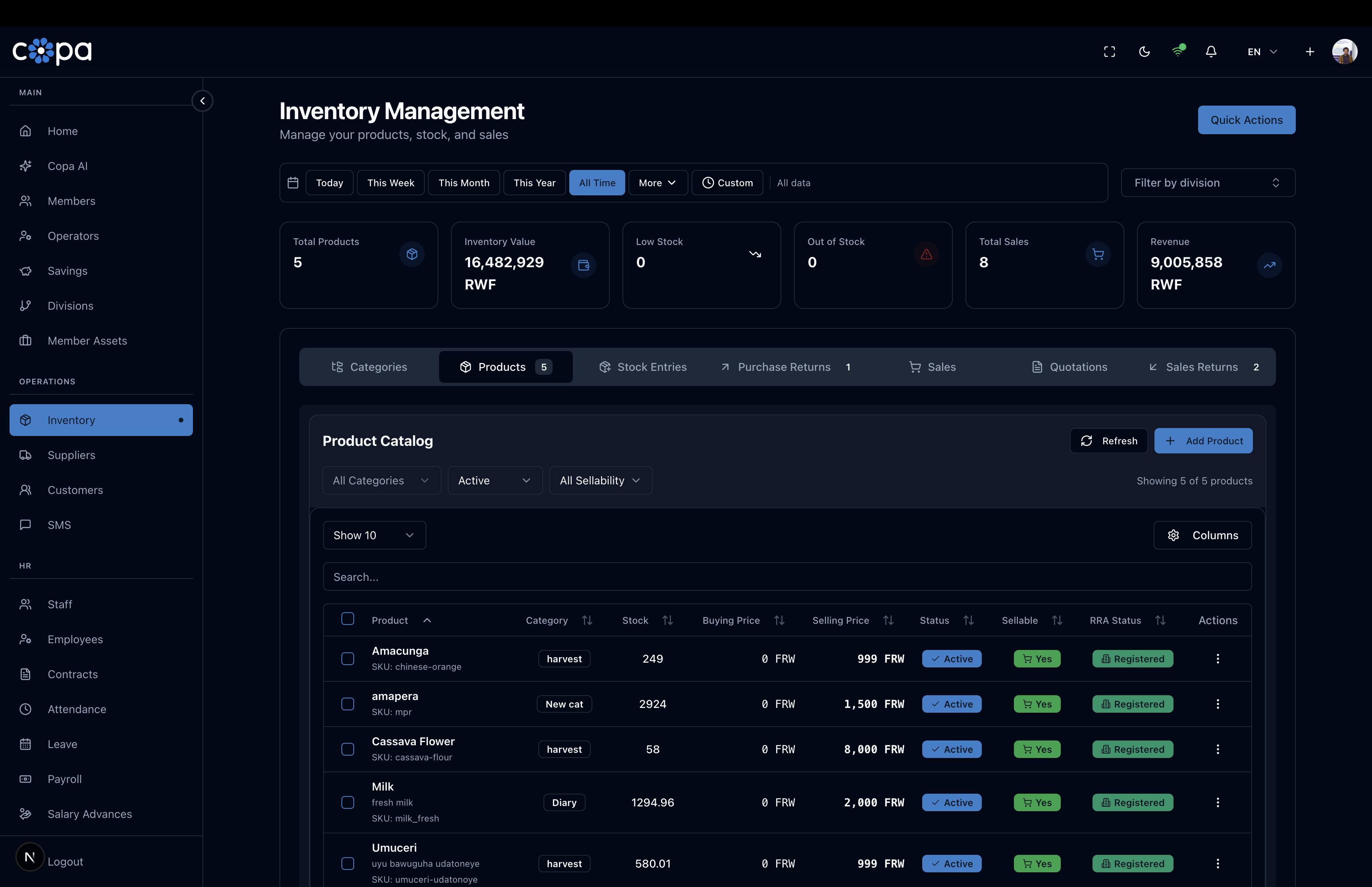1372x887 pixels.
Task: Sort by Selling Price column arrows
Action: (889, 620)
